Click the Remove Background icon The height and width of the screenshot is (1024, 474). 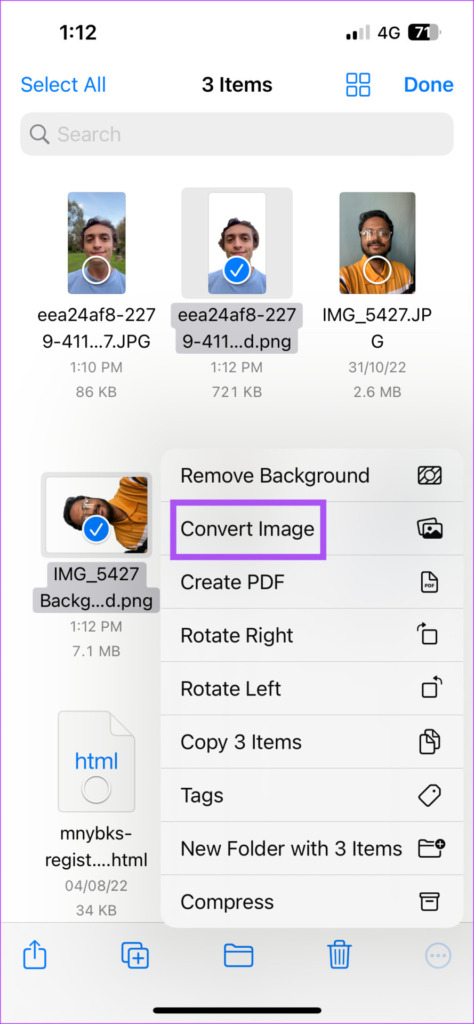click(x=430, y=475)
